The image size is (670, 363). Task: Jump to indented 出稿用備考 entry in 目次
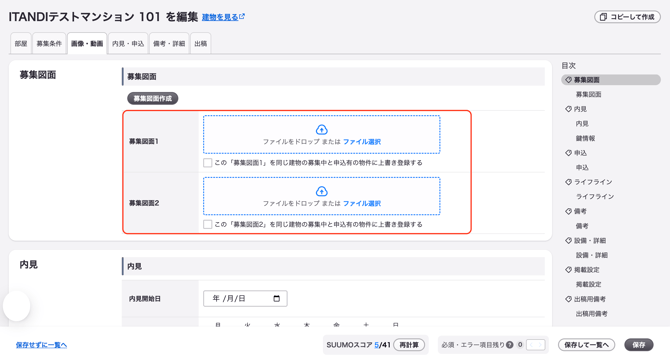point(592,313)
